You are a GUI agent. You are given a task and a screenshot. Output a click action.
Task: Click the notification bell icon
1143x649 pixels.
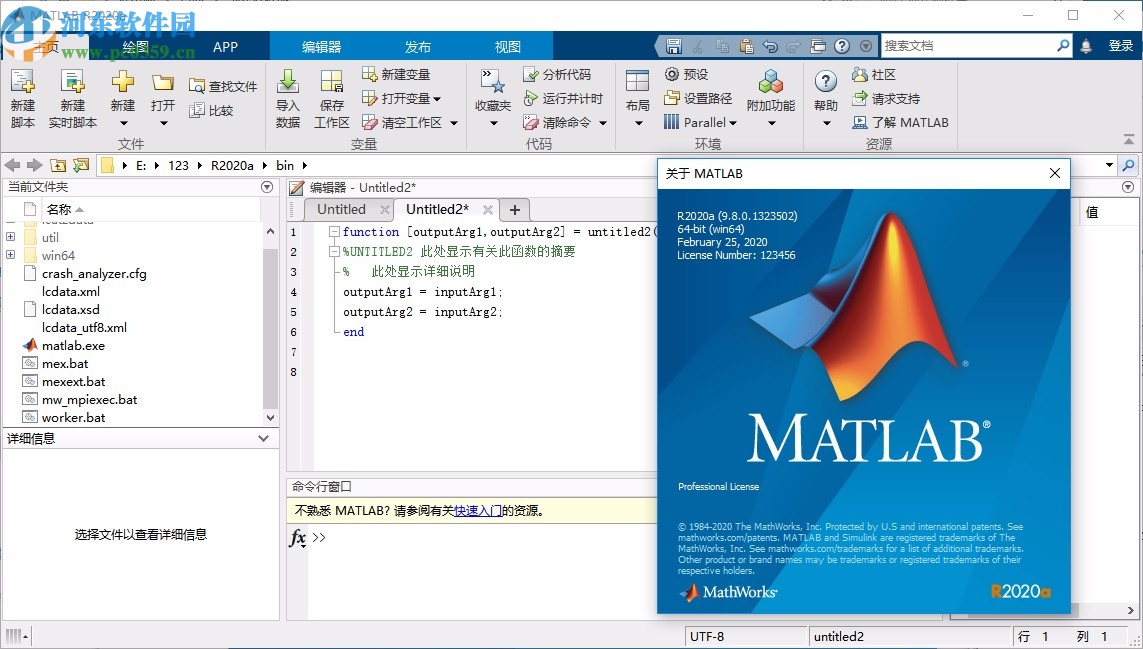tap(1085, 45)
